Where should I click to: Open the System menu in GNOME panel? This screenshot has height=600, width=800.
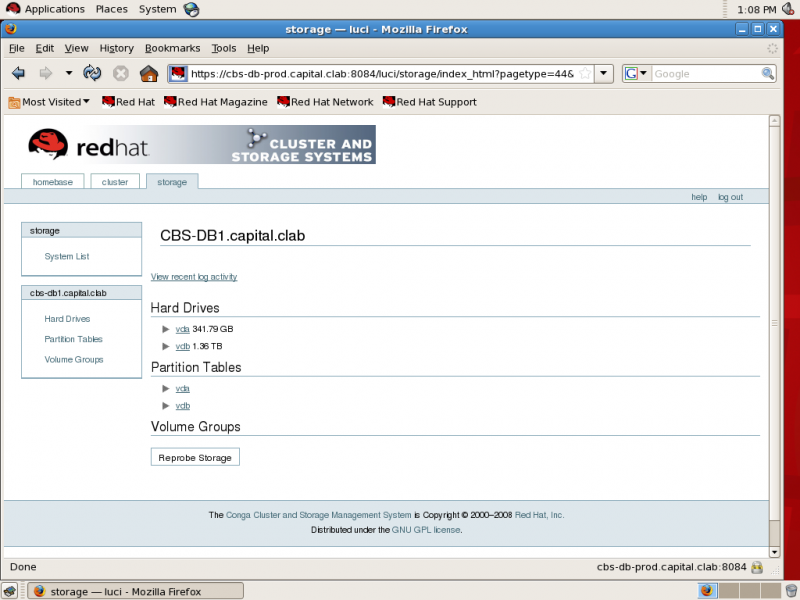coord(157,9)
